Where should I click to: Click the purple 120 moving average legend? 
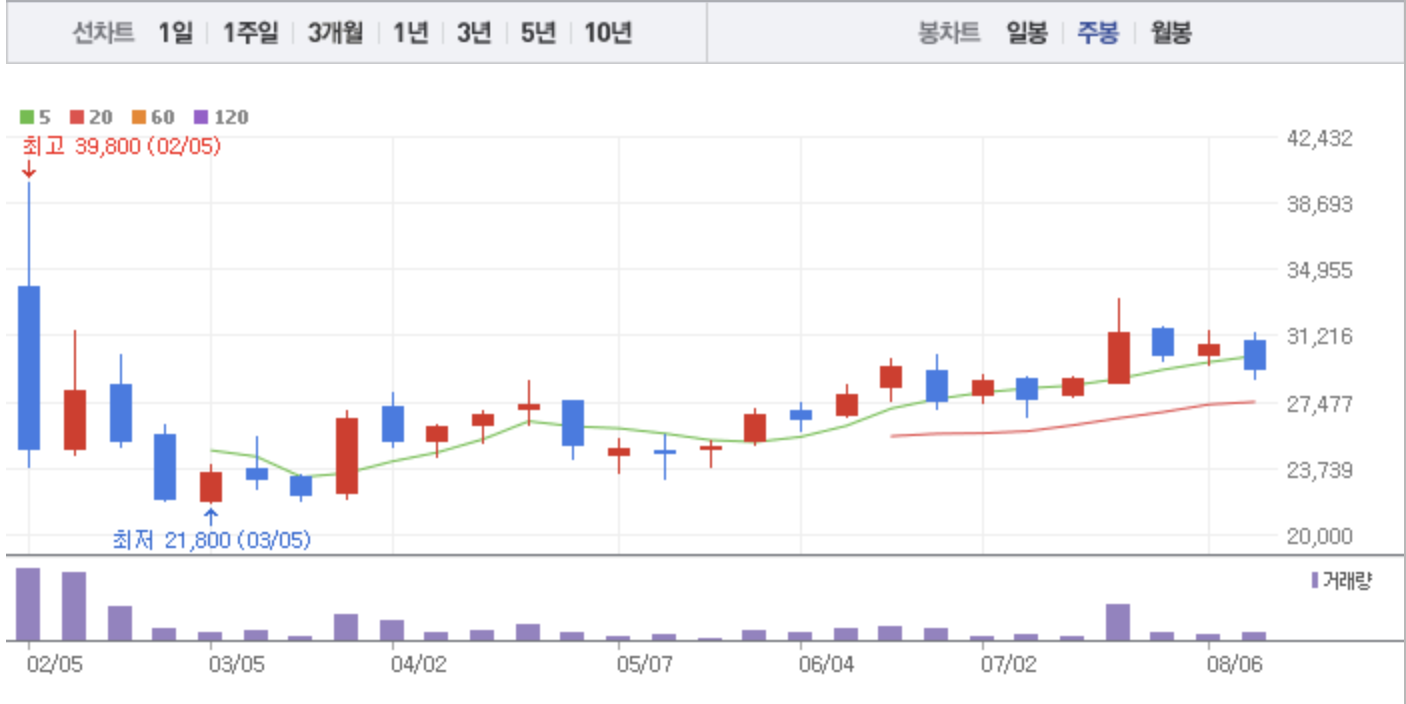pyautogui.click(x=222, y=117)
